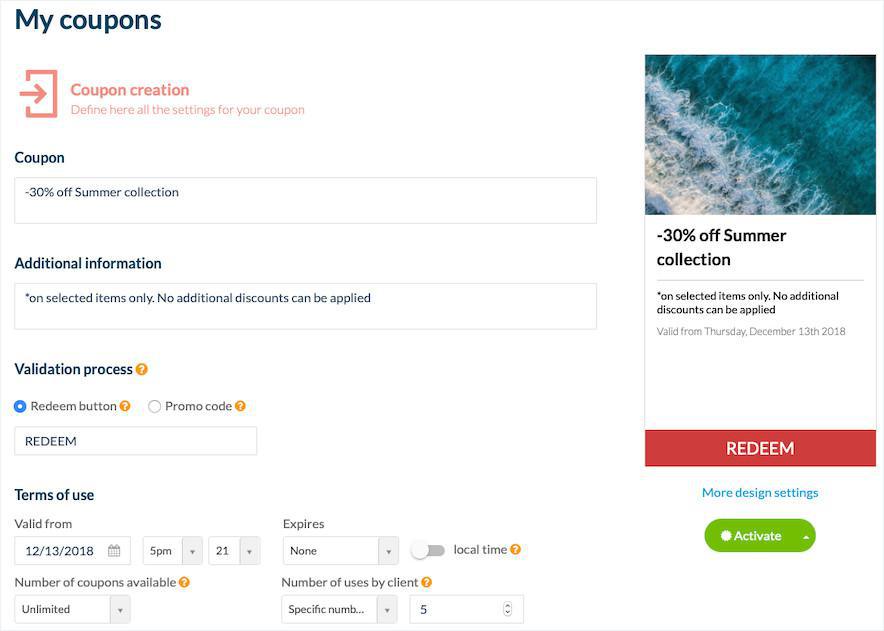Click the red REDEEM preview button
The width and height of the screenshot is (884, 631).
tap(760, 448)
